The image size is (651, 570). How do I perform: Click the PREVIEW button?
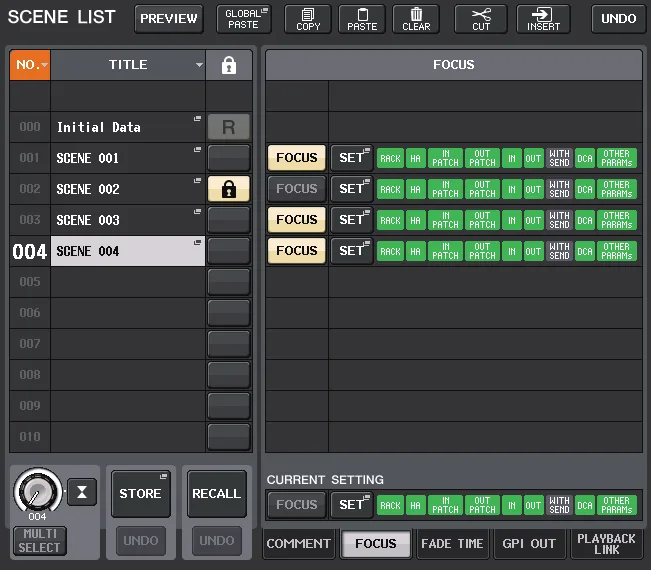coord(169,19)
